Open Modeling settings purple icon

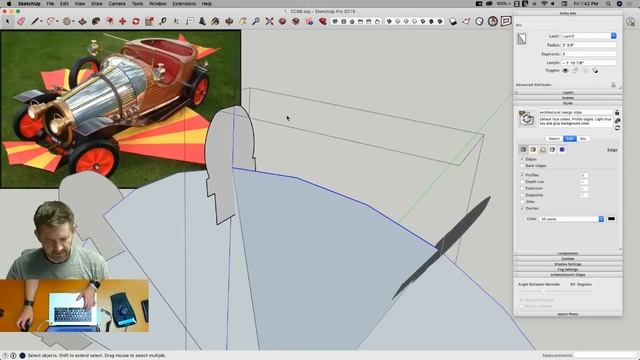coord(562,150)
